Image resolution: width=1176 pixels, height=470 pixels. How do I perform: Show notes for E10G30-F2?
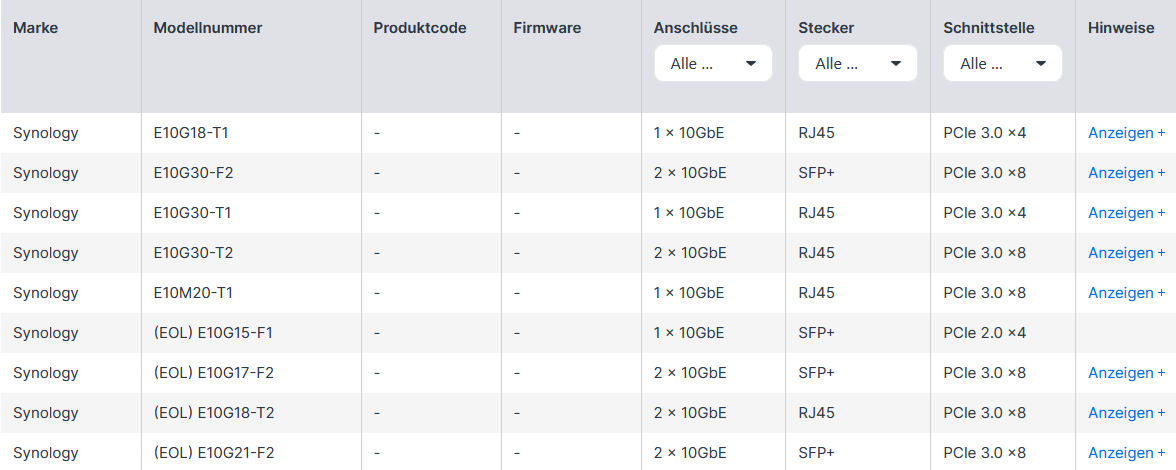tap(1126, 173)
